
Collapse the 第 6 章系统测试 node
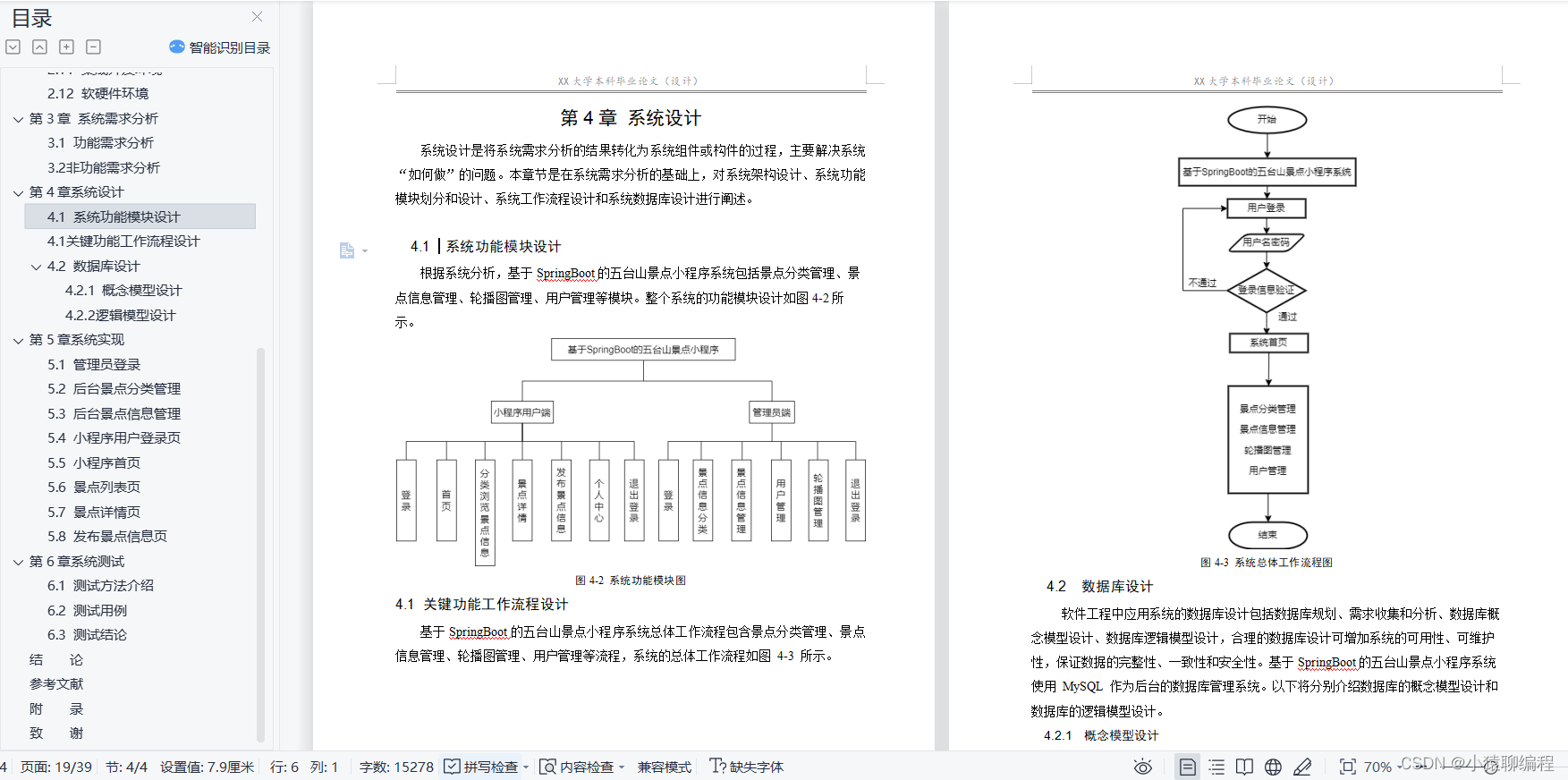(18, 562)
